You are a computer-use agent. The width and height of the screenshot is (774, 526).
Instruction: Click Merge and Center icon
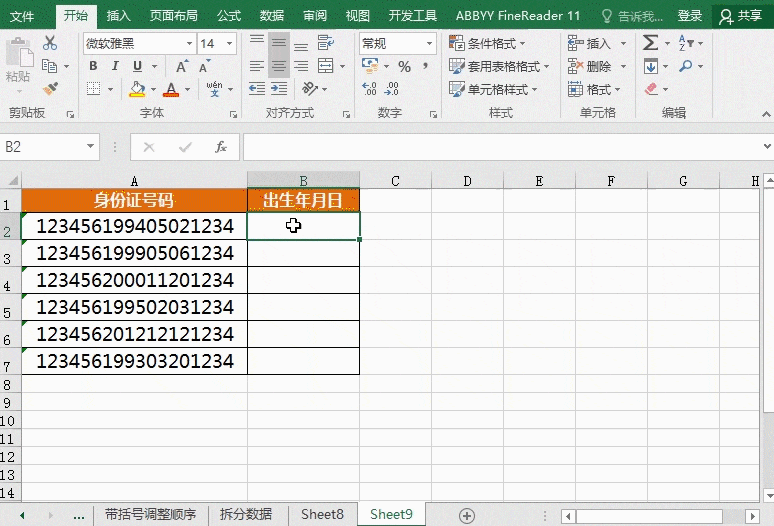point(325,66)
